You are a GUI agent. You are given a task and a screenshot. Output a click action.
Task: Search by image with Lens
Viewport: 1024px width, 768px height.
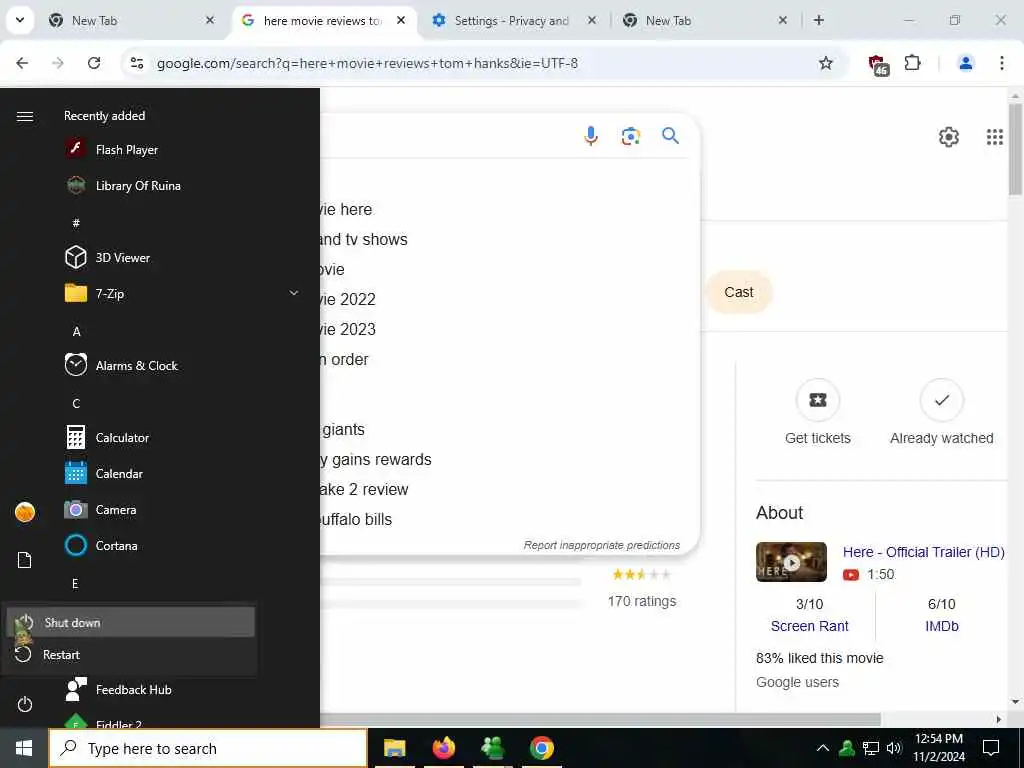pos(631,136)
